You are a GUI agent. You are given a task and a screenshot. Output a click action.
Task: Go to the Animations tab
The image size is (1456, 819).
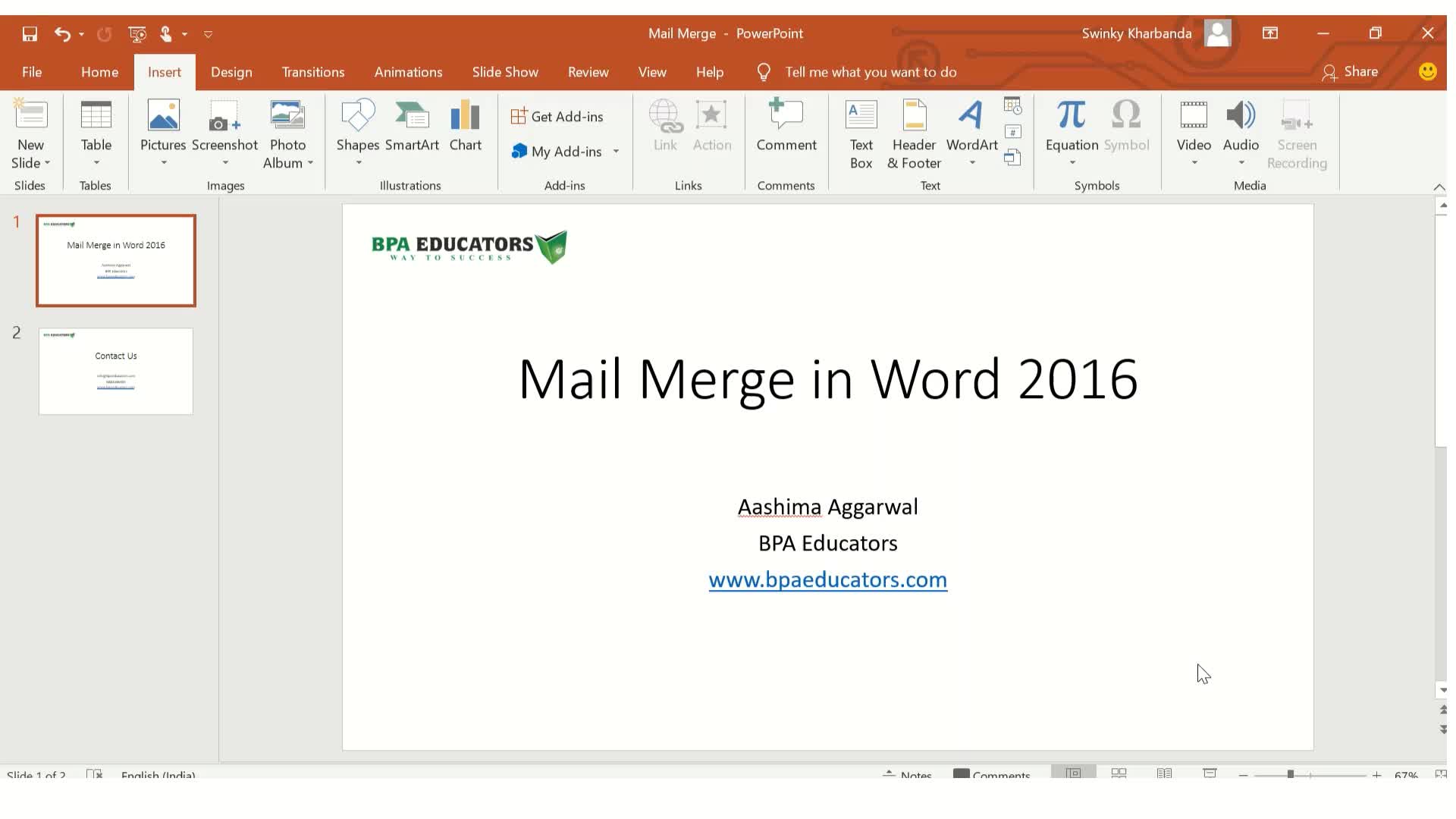[x=408, y=72]
